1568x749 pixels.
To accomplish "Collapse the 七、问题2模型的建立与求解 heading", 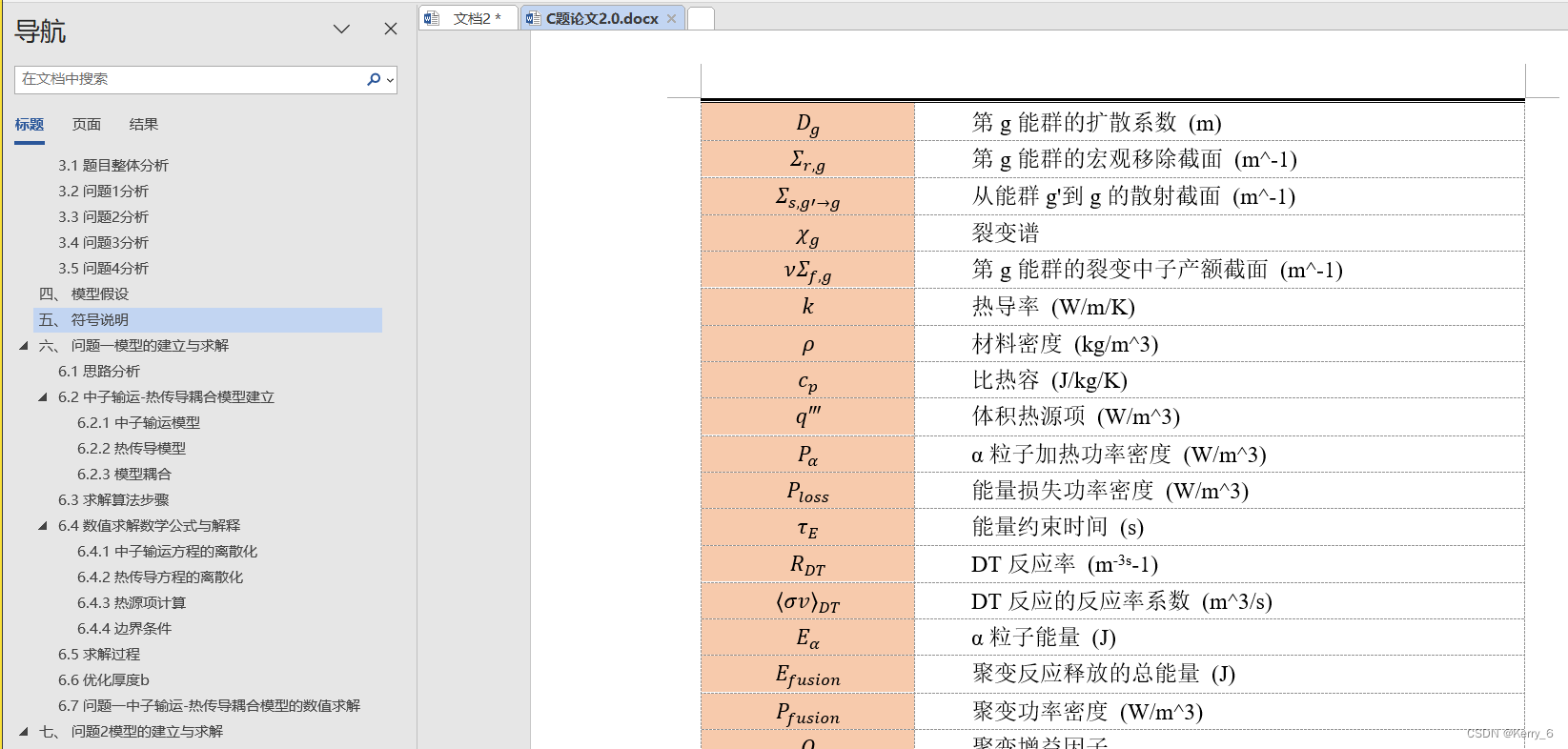I will (x=24, y=732).
